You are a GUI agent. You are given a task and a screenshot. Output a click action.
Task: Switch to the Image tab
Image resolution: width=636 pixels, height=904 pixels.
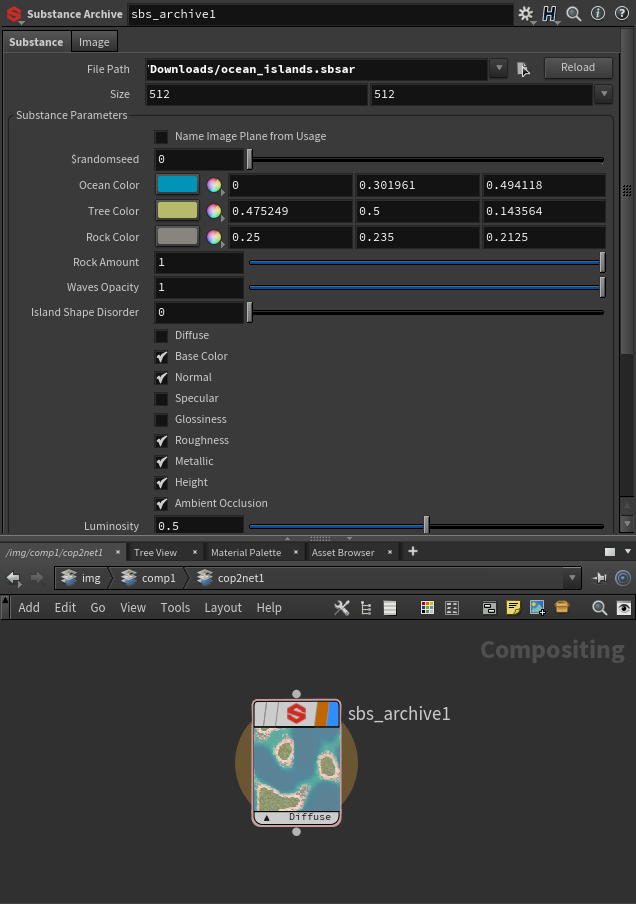tap(94, 42)
